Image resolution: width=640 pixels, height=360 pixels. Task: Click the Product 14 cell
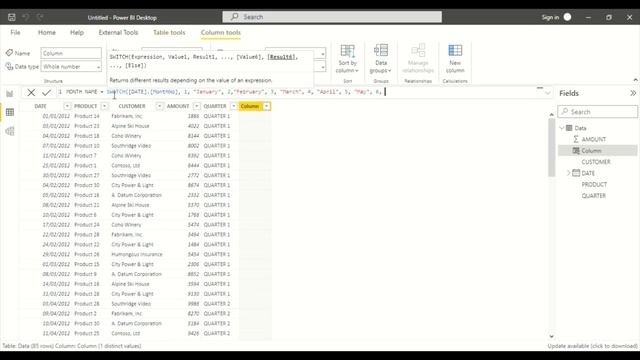click(x=87, y=116)
